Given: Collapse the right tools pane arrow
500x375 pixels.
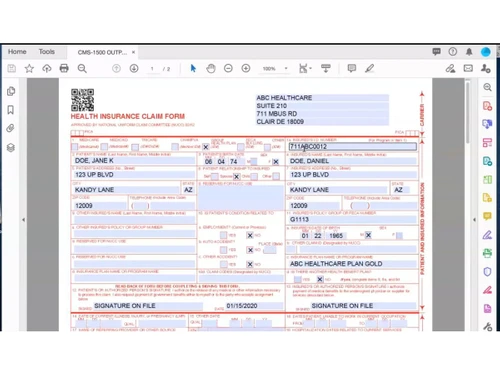Looking at the screenshot, I should click(474, 220).
